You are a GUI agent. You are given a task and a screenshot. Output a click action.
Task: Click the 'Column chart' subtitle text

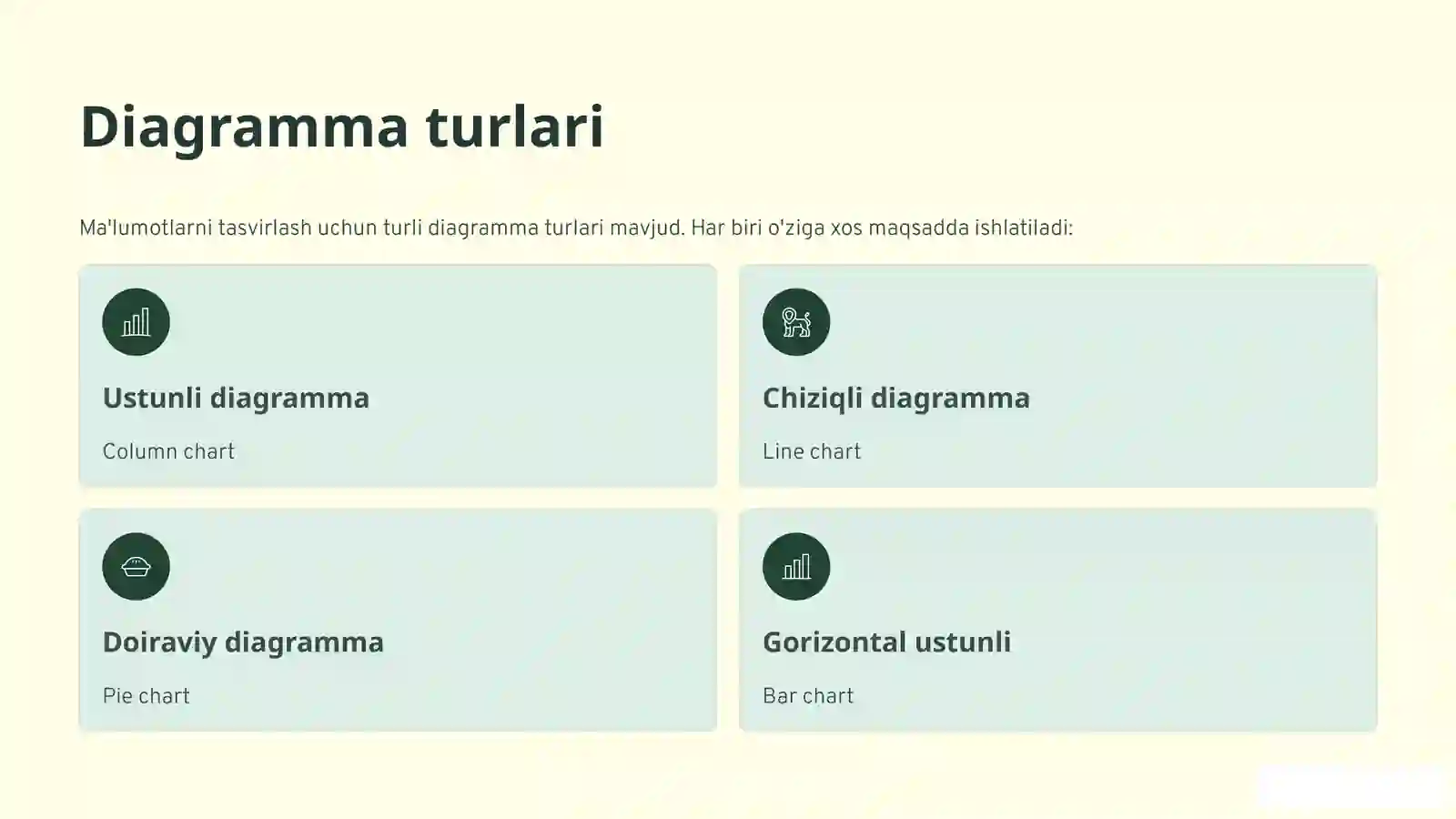pyautogui.click(x=168, y=451)
